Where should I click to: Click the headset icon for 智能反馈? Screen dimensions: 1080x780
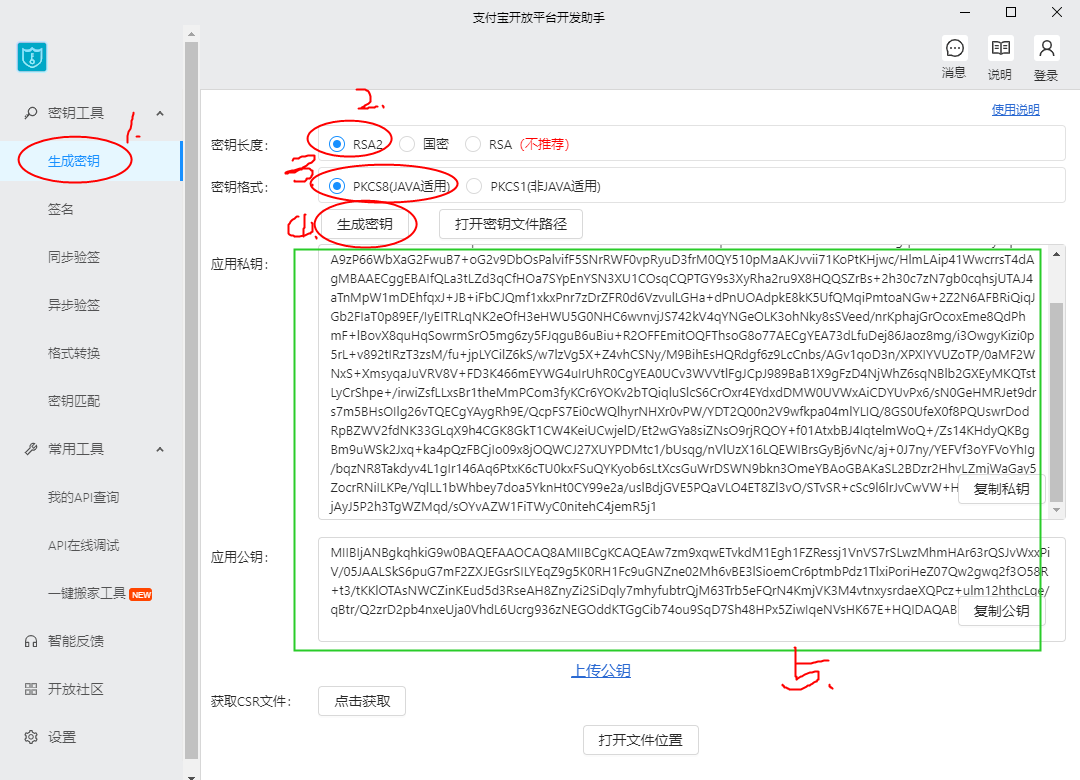click(31, 642)
